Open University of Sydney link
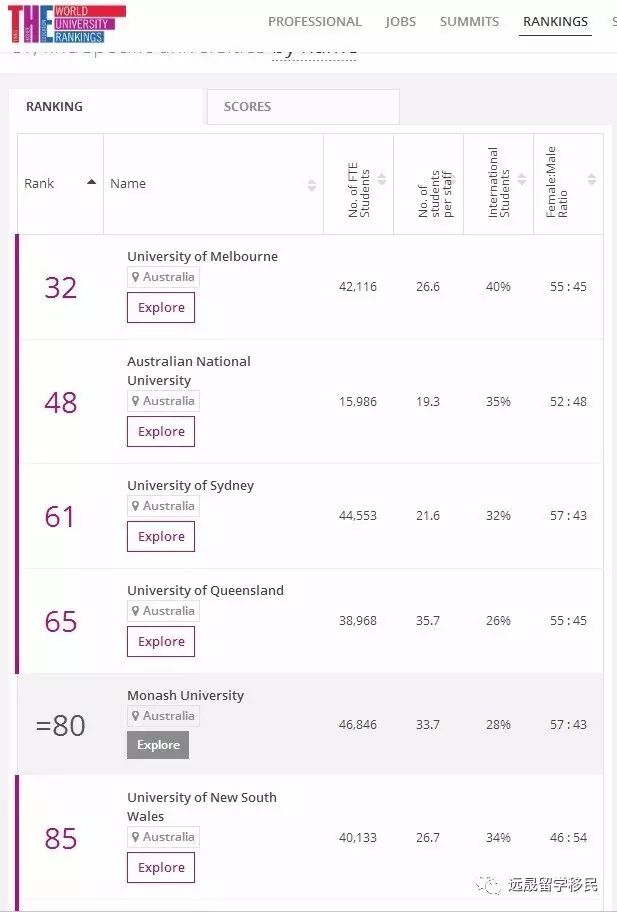The height and width of the screenshot is (912, 617). click(190, 486)
